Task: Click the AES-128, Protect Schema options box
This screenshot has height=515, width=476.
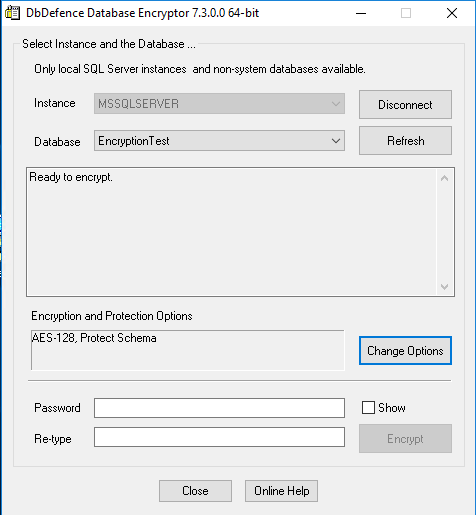Action: coord(188,350)
